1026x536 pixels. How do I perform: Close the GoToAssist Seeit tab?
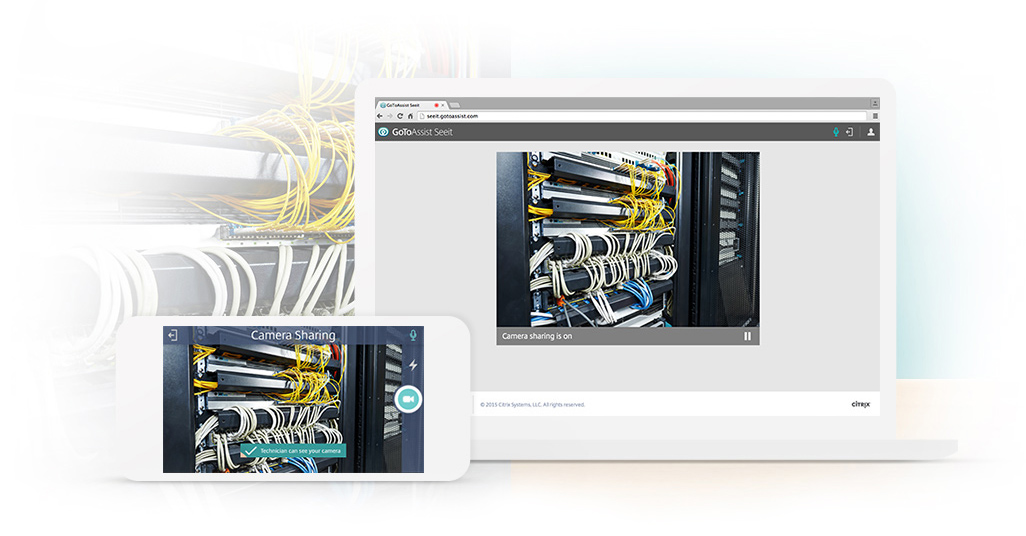[443, 105]
